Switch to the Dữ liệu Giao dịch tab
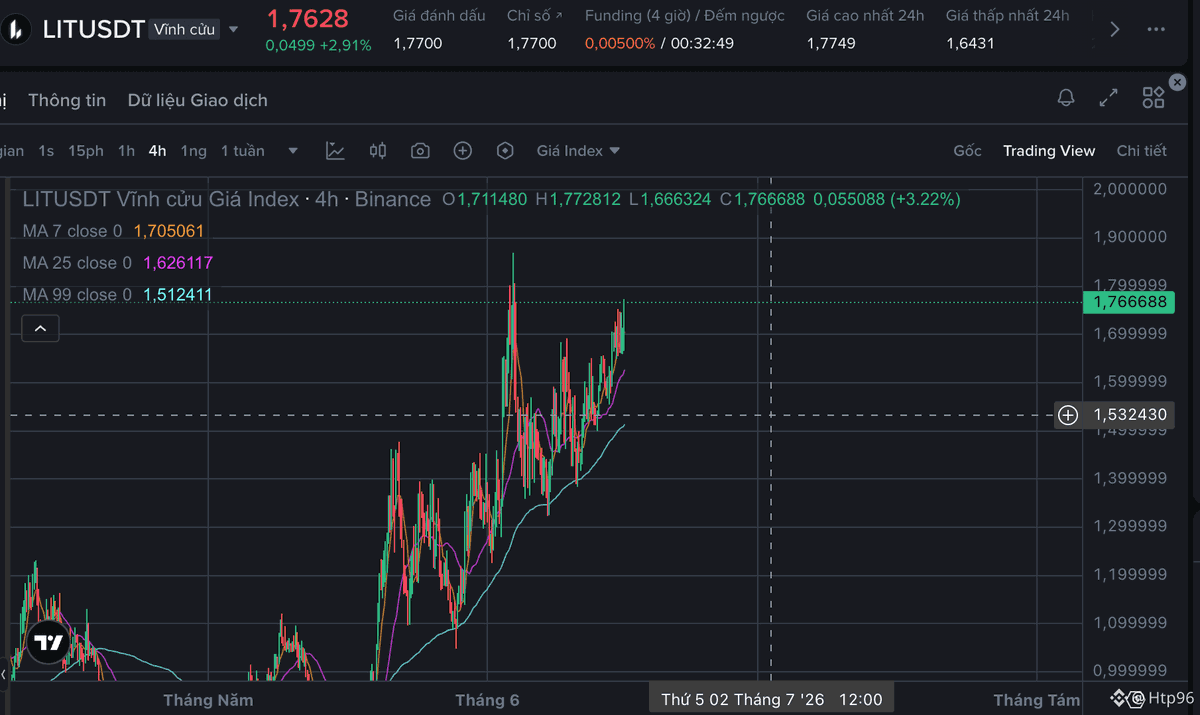The image size is (1200, 715). click(198, 100)
